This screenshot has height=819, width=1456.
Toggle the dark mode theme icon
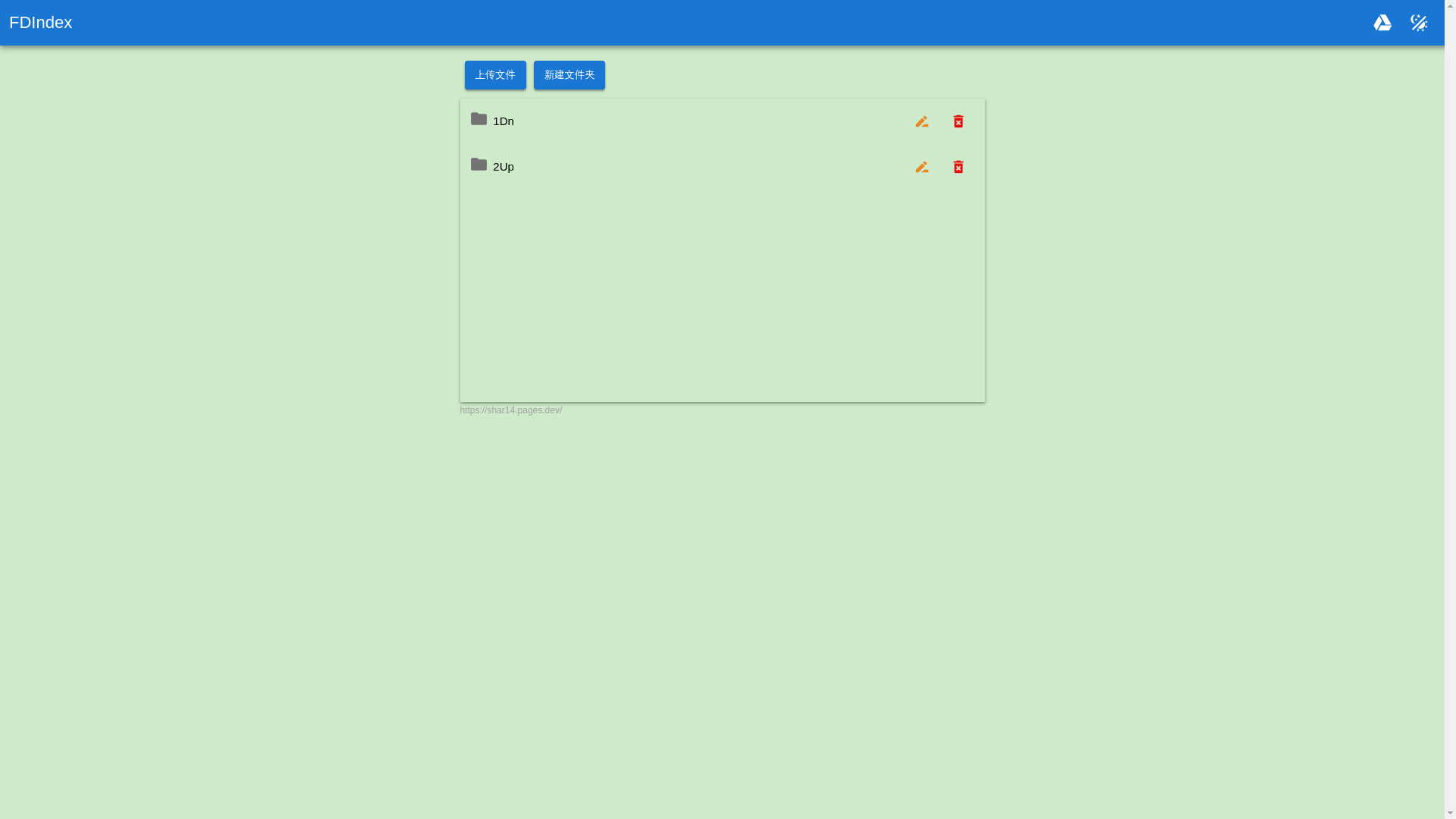click(1419, 23)
